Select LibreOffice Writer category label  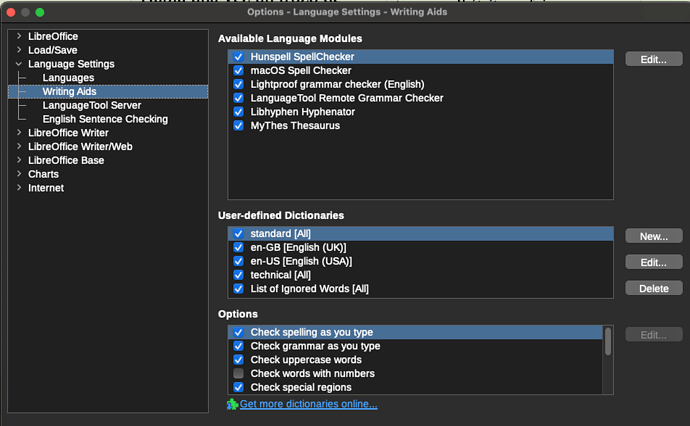coord(68,133)
